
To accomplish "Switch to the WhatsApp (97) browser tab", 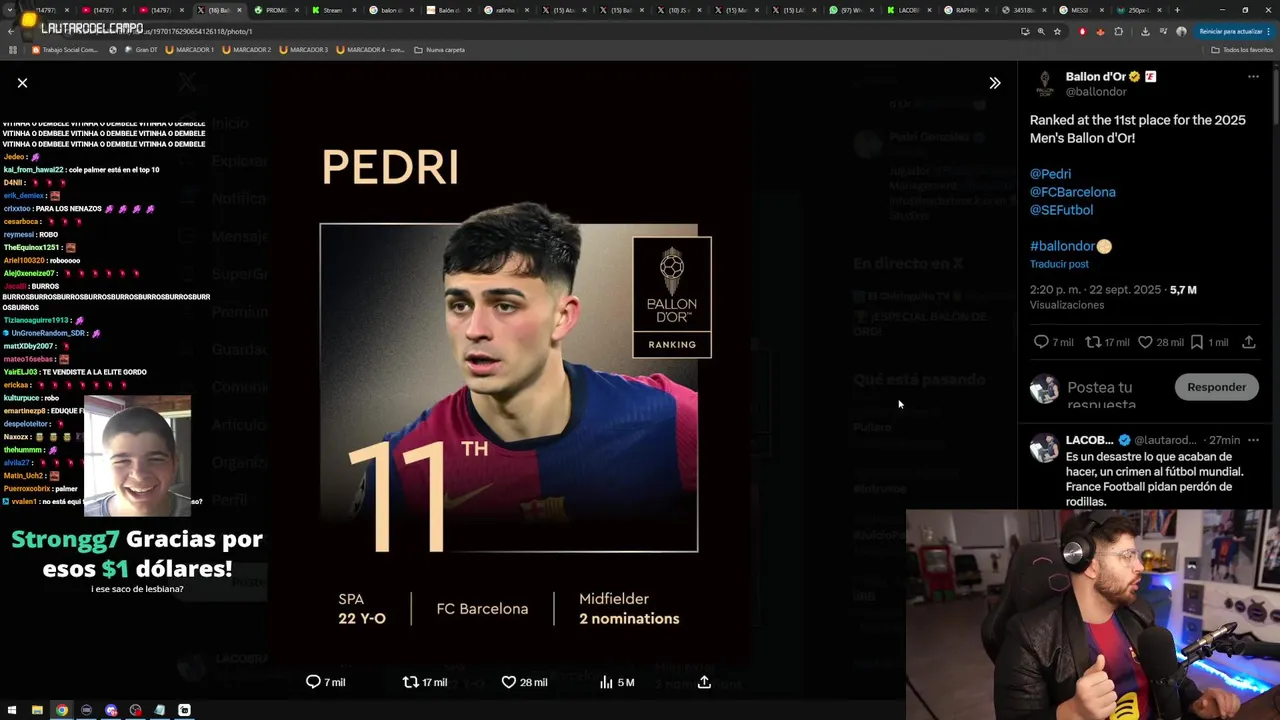I will tap(852, 10).
